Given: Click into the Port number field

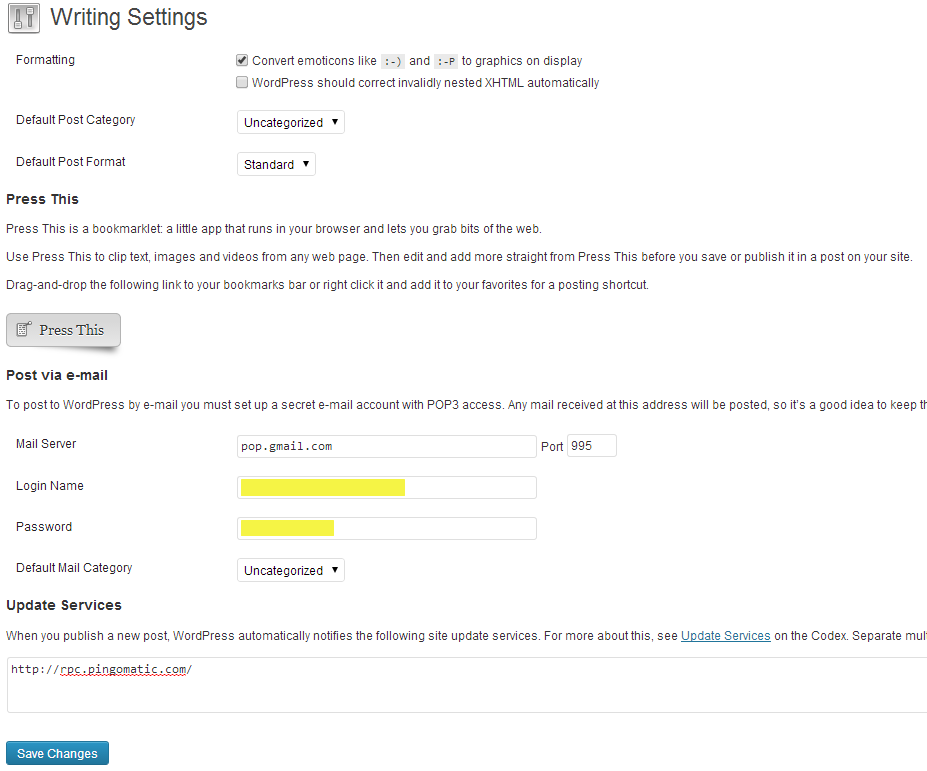Looking at the screenshot, I should coord(592,446).
